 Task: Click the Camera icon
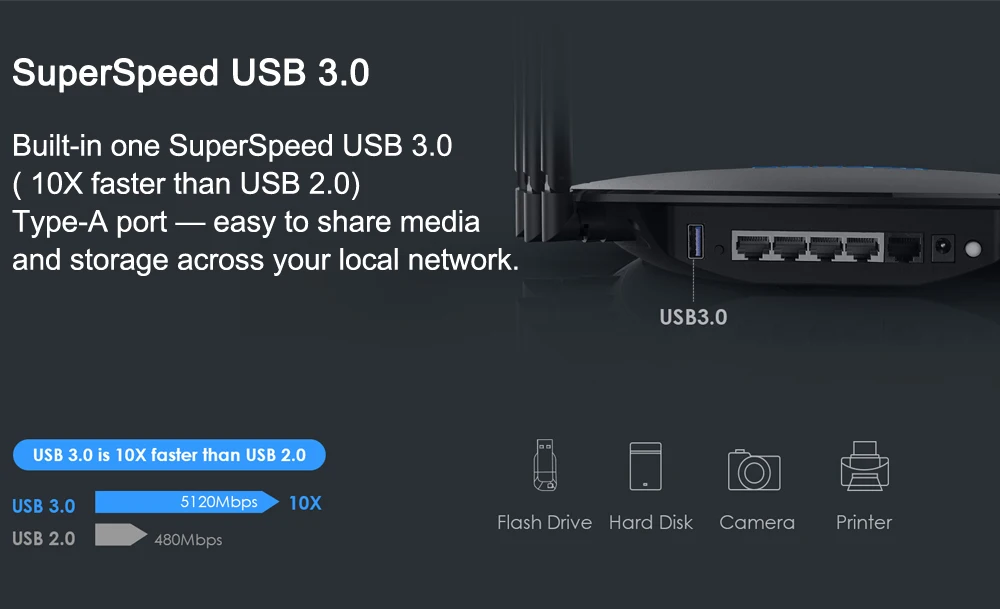(x=754, y=470)
